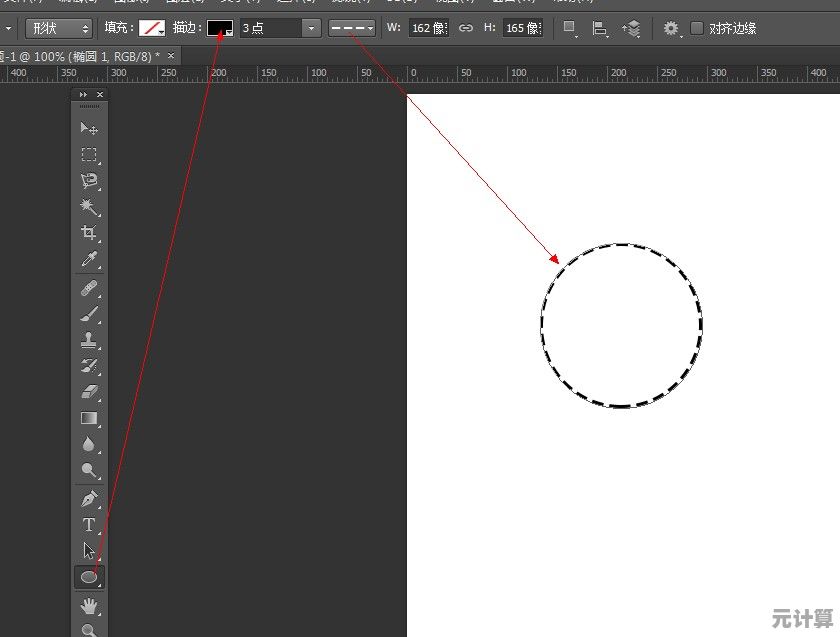Click the W width input field

(x=428, y=28)
